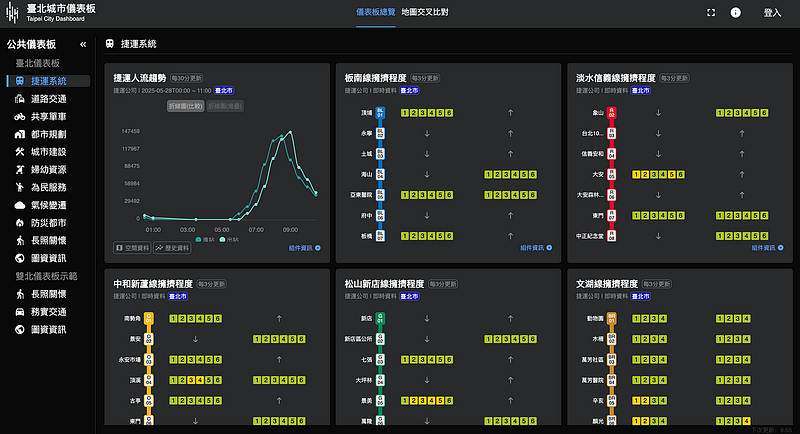Open 組件資訊 for 板南線擁擠程度
The width and height of the screenshot is (800, 434).
click(536, 248)
